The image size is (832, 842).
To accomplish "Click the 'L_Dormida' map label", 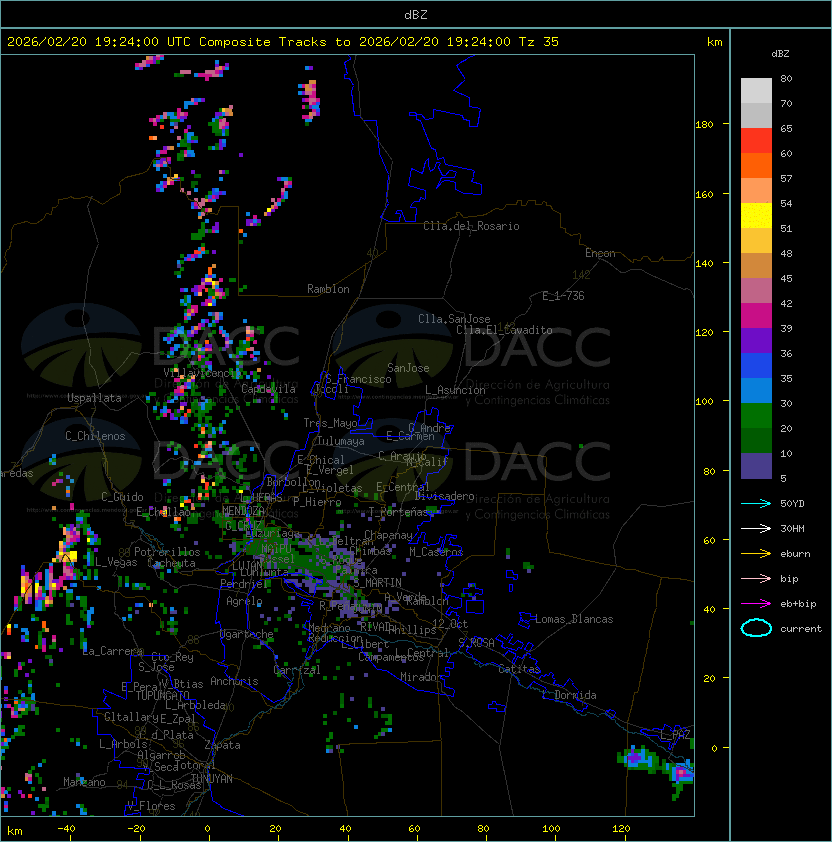I will (569, 695).
